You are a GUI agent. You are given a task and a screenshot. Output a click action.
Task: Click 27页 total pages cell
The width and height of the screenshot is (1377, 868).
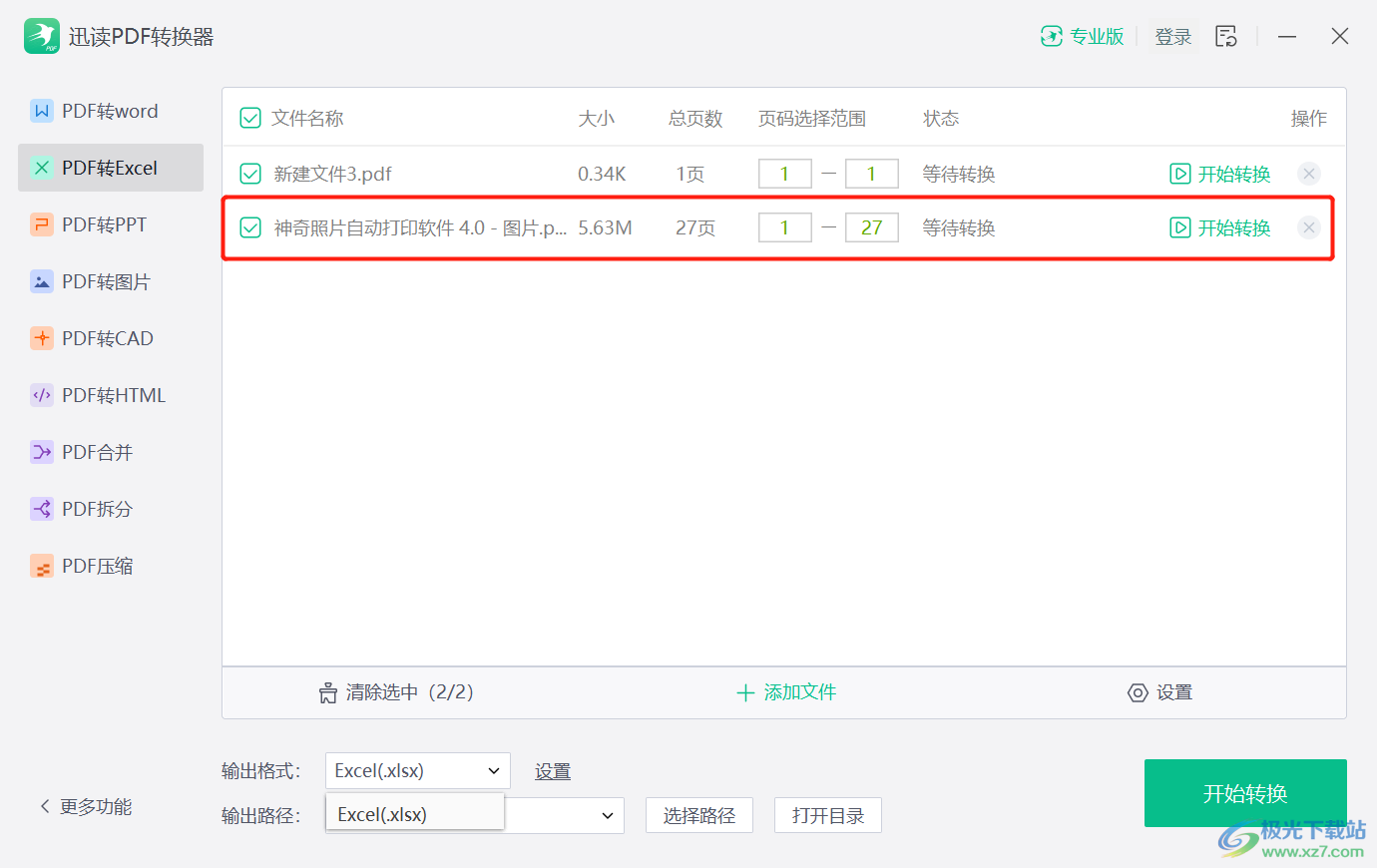point(695,227)
